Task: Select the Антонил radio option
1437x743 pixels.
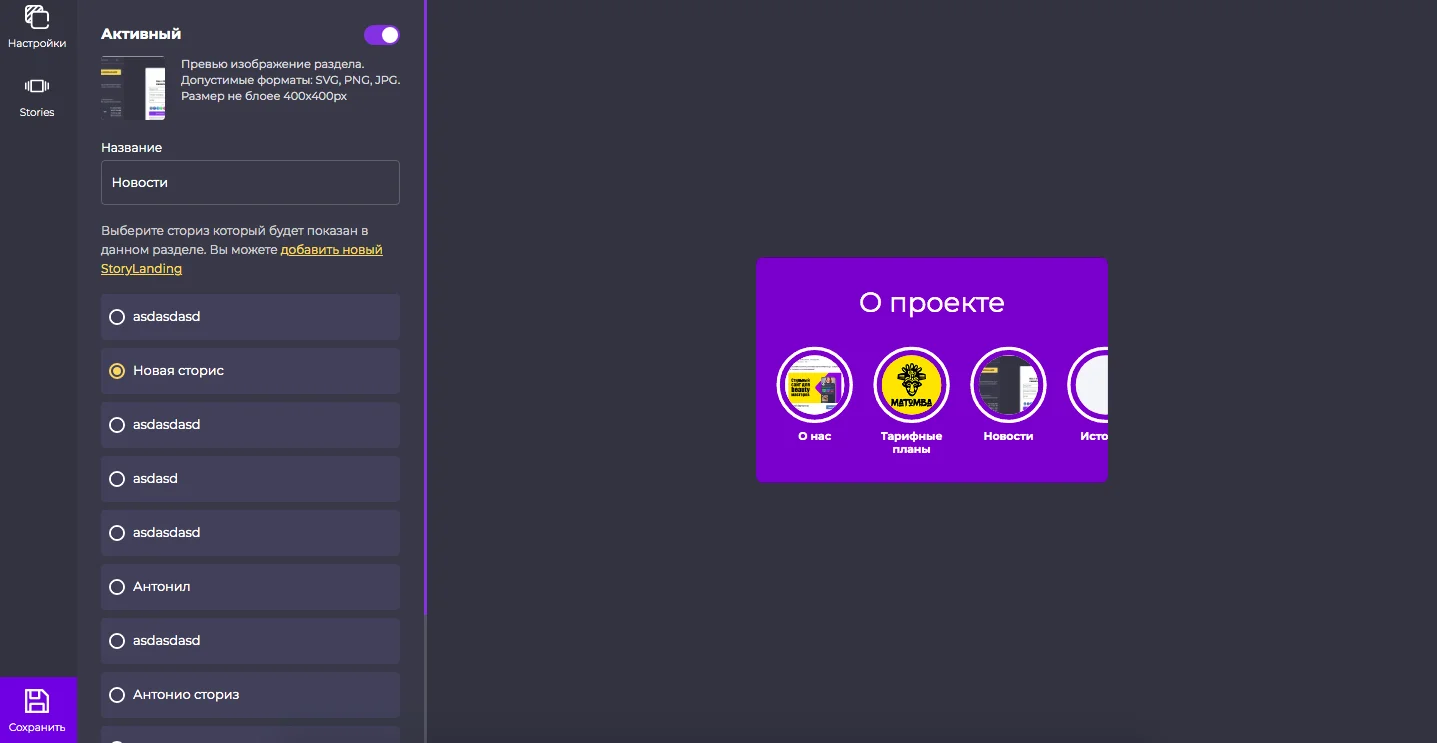Action: click(250, 587)
